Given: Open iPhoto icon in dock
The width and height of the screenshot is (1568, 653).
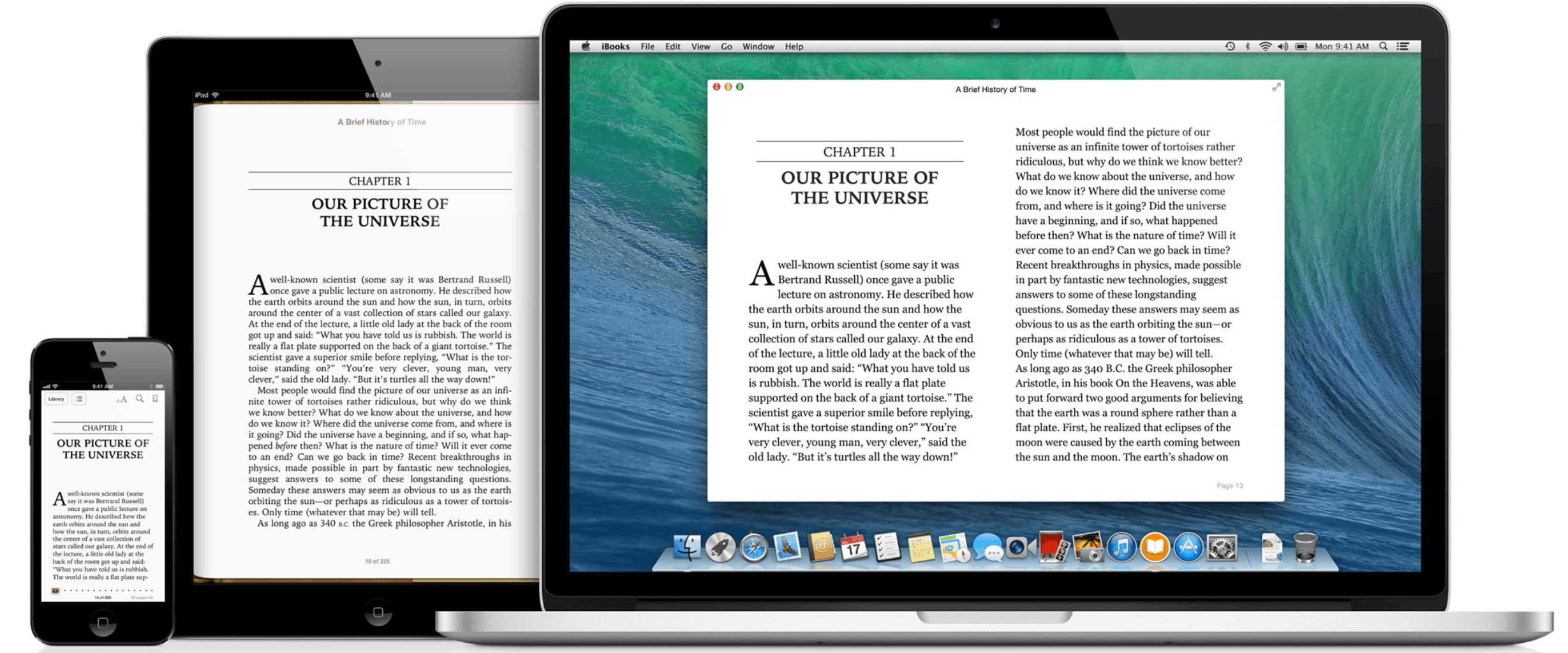Looking at the screenshot, I should [x=1088, y=548].
